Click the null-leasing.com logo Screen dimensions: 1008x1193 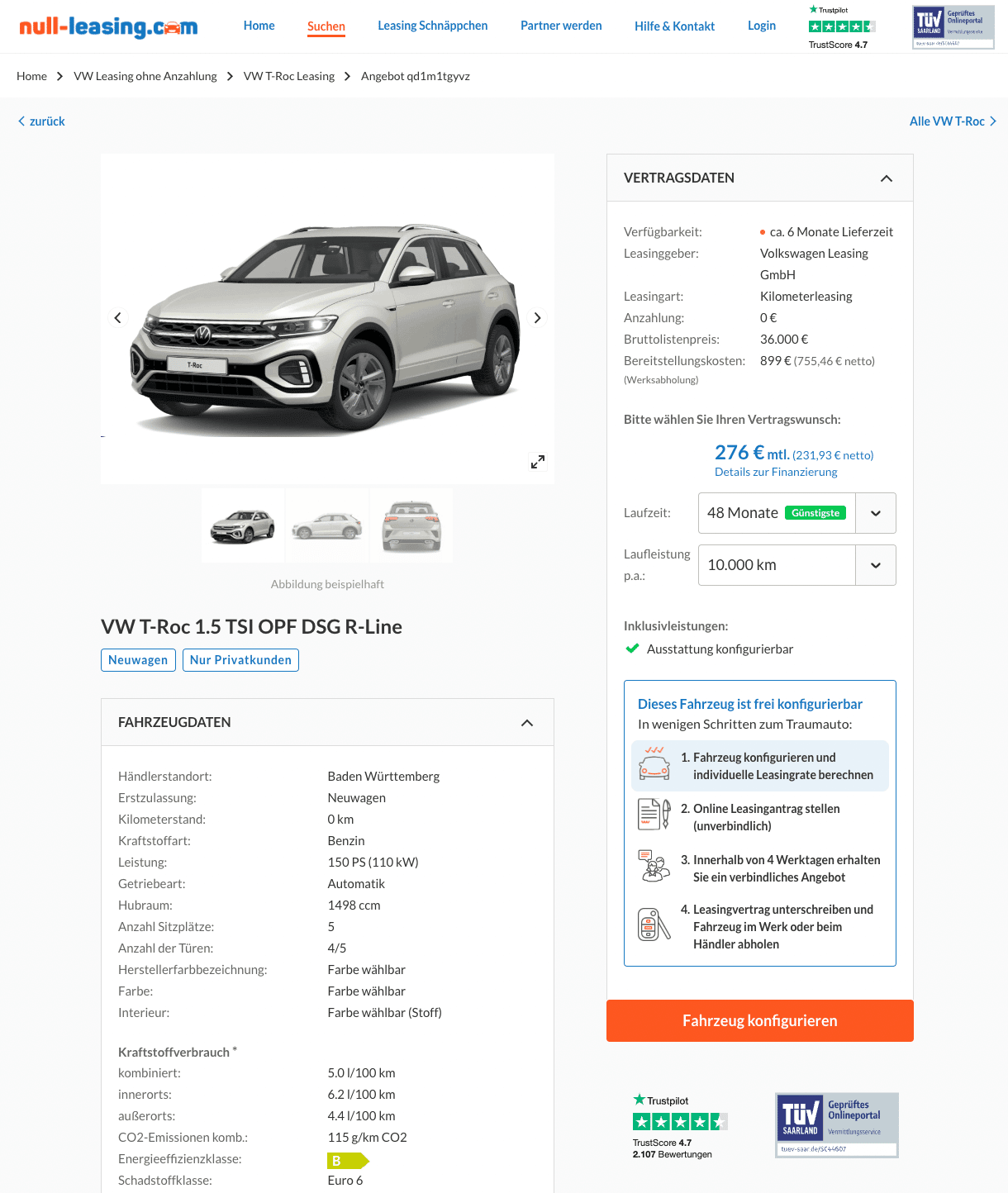108,26
